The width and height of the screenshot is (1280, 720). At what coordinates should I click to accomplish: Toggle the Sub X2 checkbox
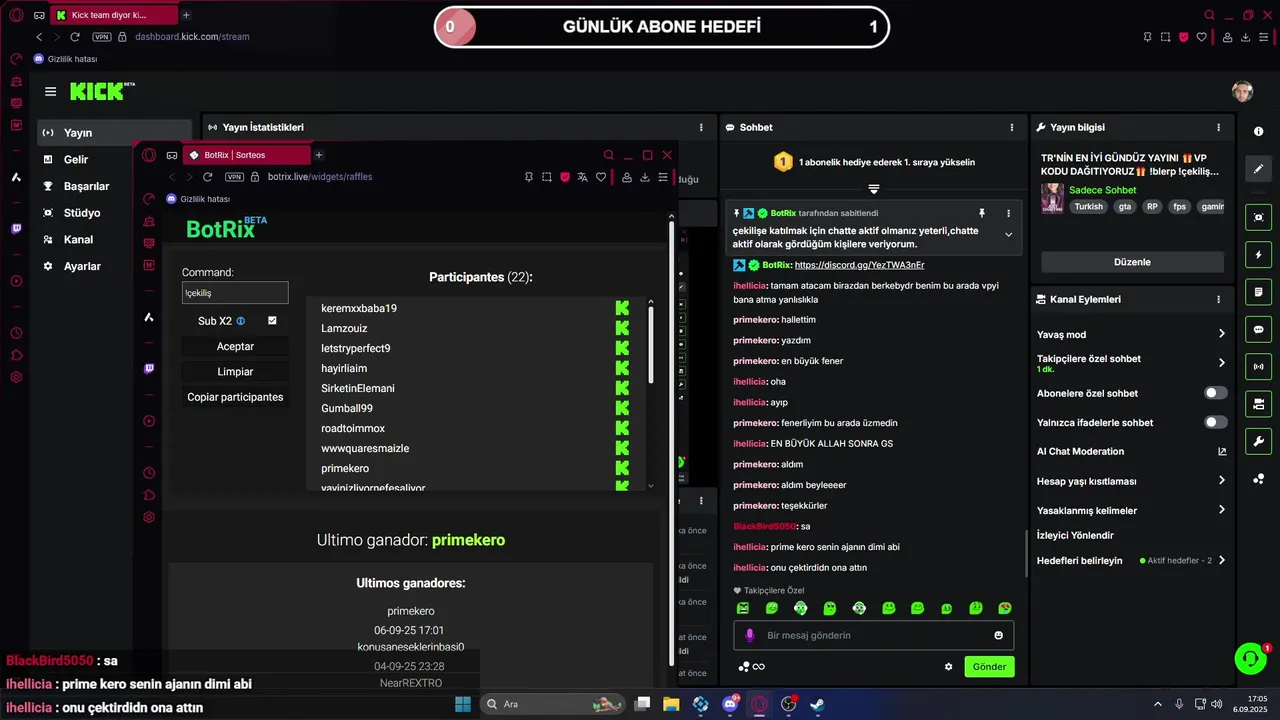coord(272,321)
